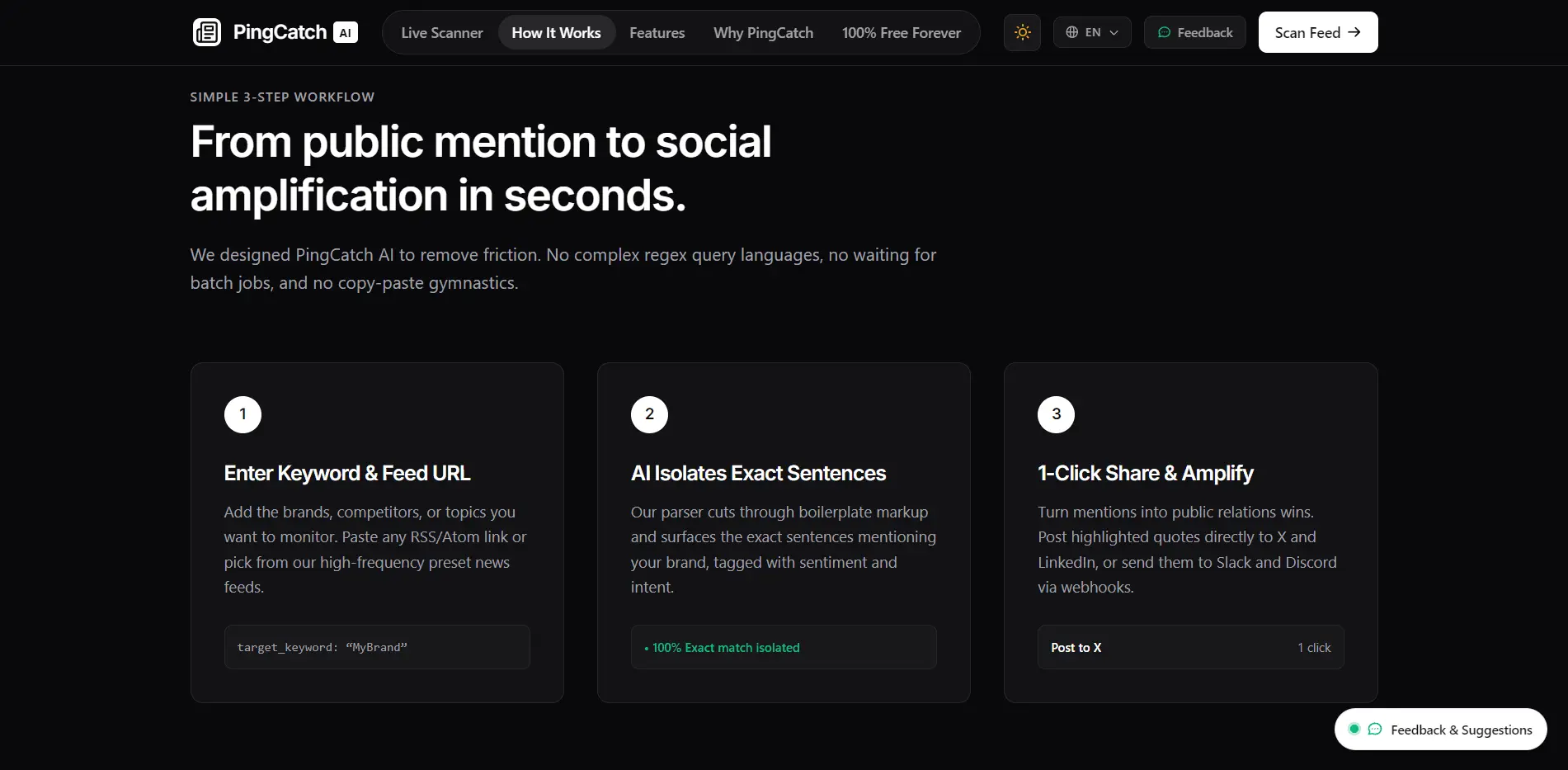Click the chevron arrow next to EN
Screen dimensions: 1568x770
pyautogui.click(x=1114, y=33)
